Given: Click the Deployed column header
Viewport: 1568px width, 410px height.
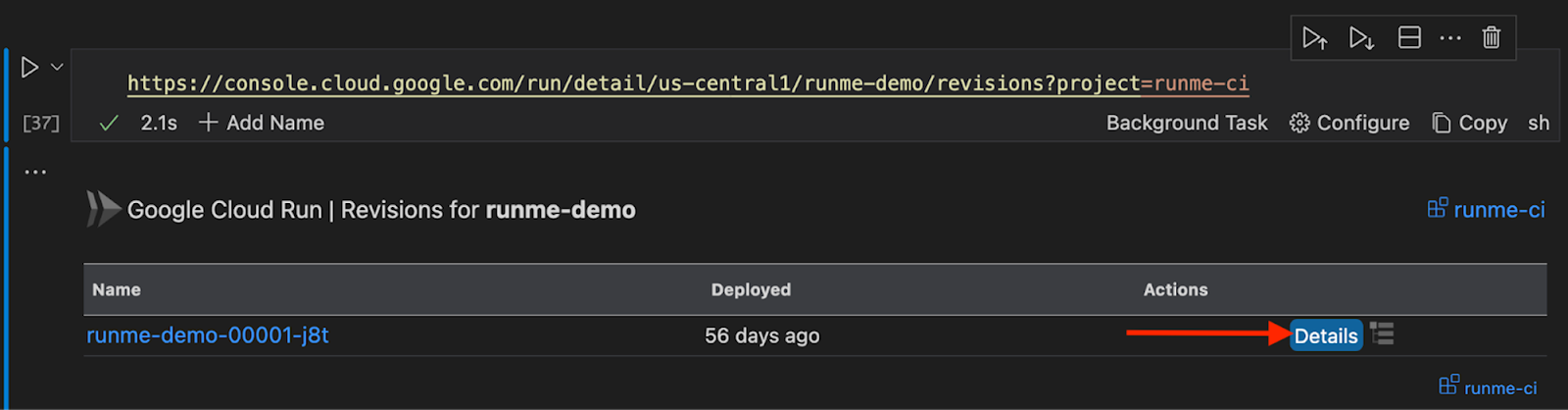Looking at the screenshot, I should (751, 289).
